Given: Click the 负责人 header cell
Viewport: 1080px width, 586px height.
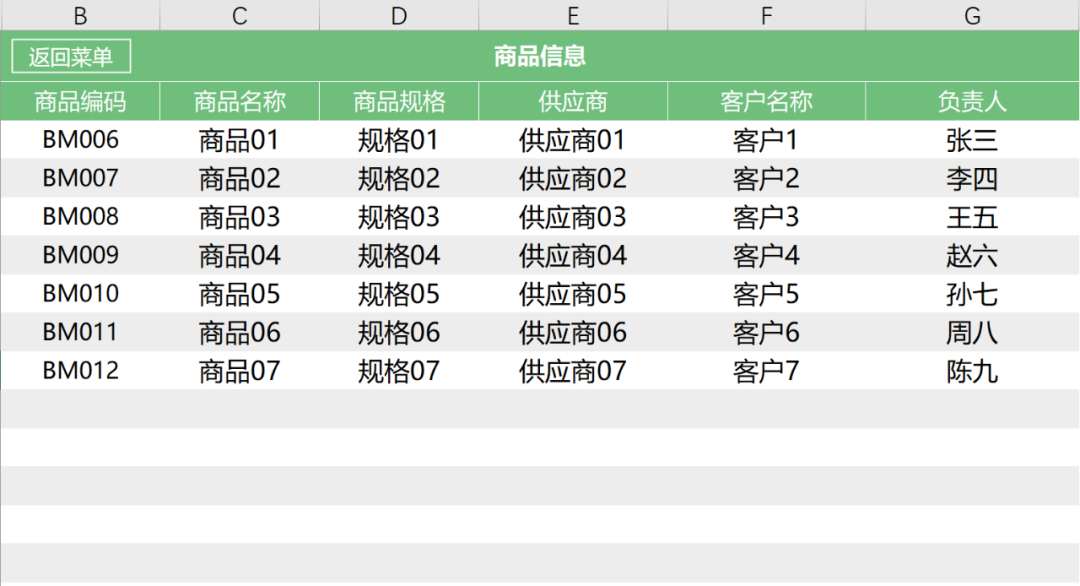Looking at the screenshot, I should pyautogui.click(x=972, y=101).
